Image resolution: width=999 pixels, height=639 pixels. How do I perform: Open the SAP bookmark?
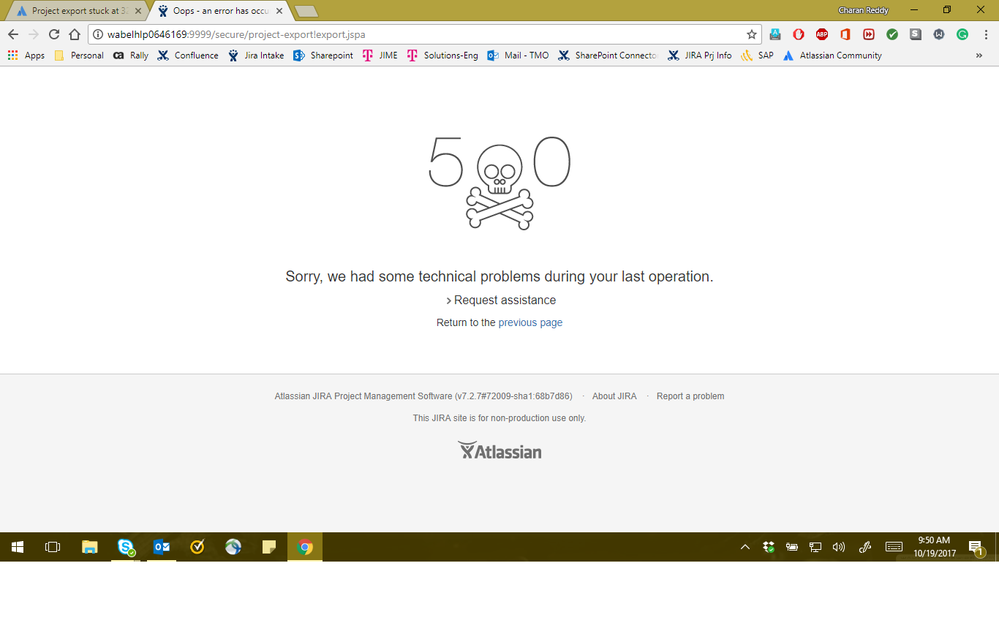(x=757, y=55)
